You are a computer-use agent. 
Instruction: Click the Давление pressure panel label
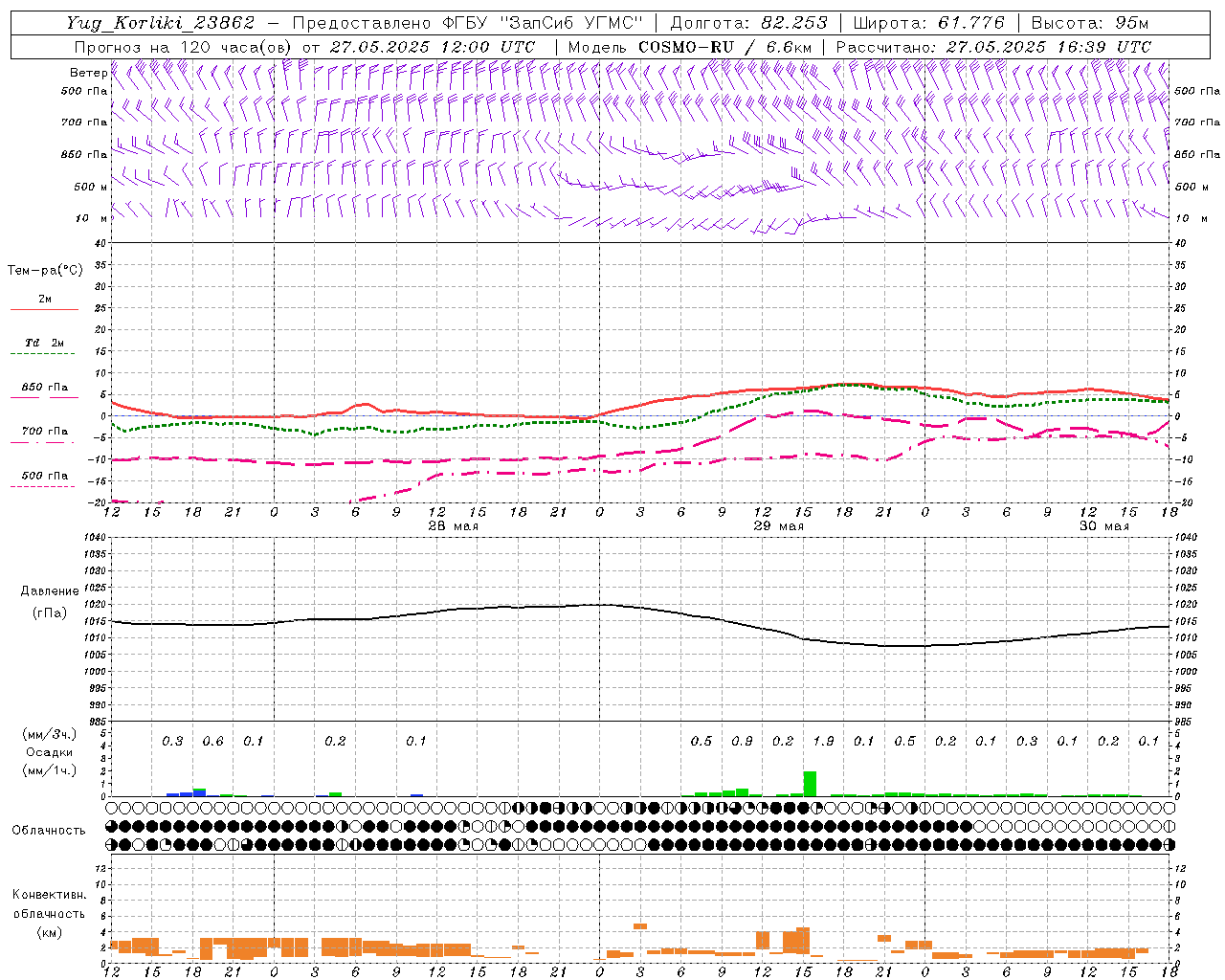[50, 591]
